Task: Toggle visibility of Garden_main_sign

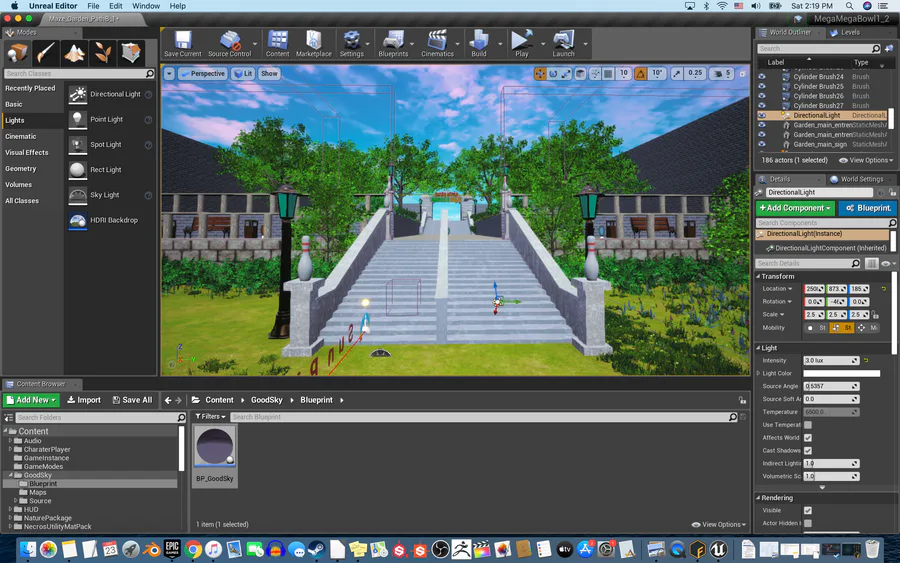Action: (x=762, y=145)
